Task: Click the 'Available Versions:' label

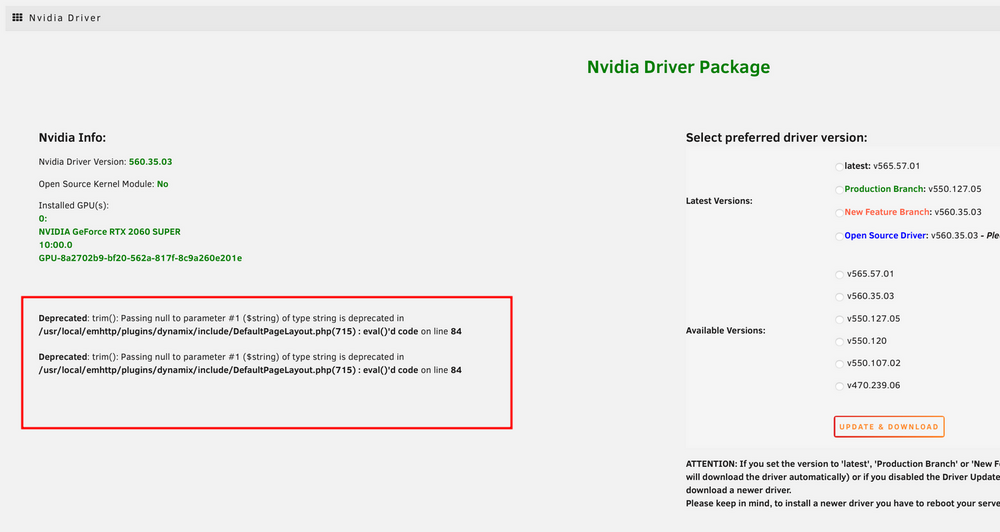Action: pyautogui.click(x=725, y=331)
